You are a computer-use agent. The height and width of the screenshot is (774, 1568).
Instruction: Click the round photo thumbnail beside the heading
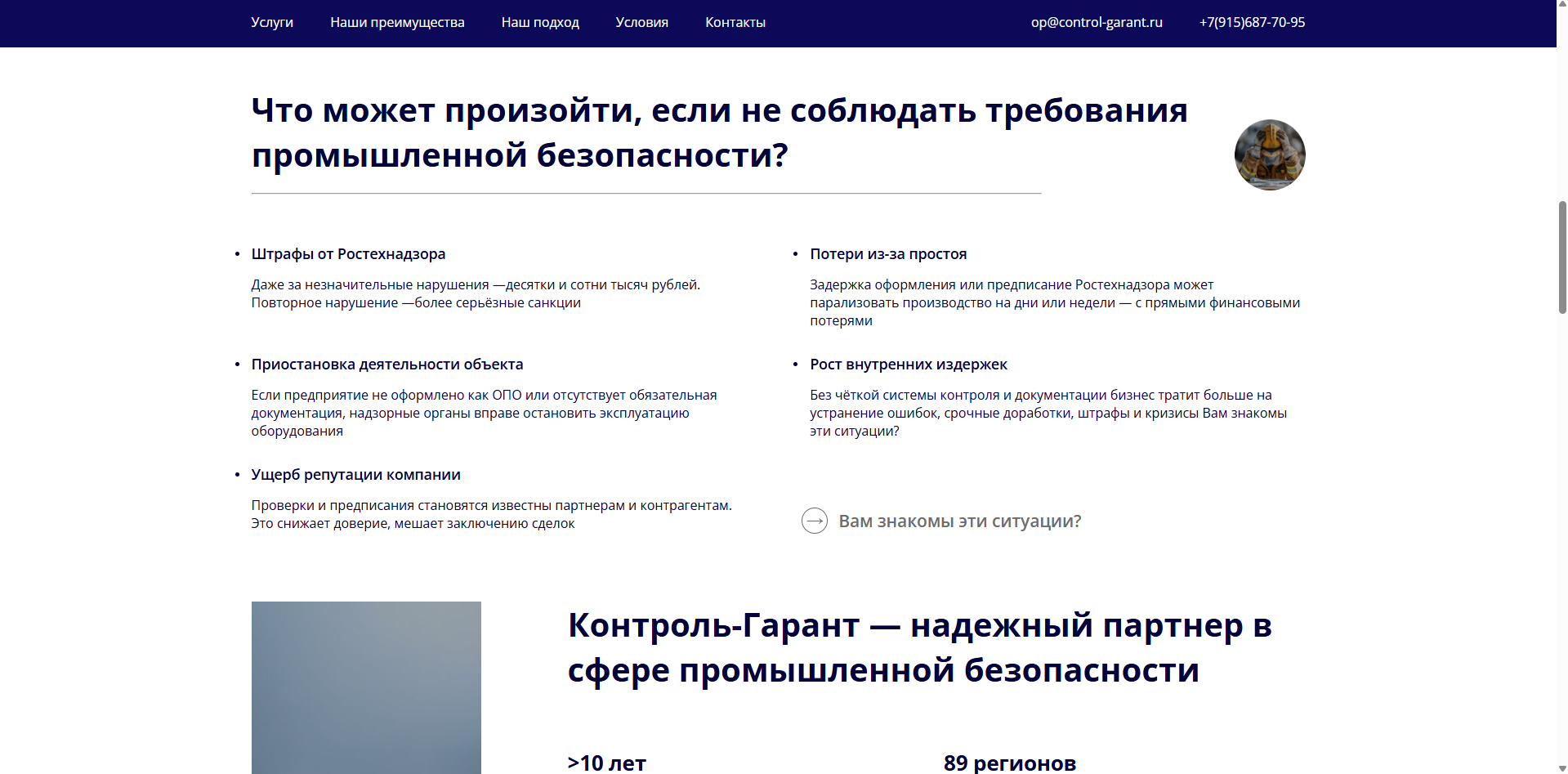1270,155
